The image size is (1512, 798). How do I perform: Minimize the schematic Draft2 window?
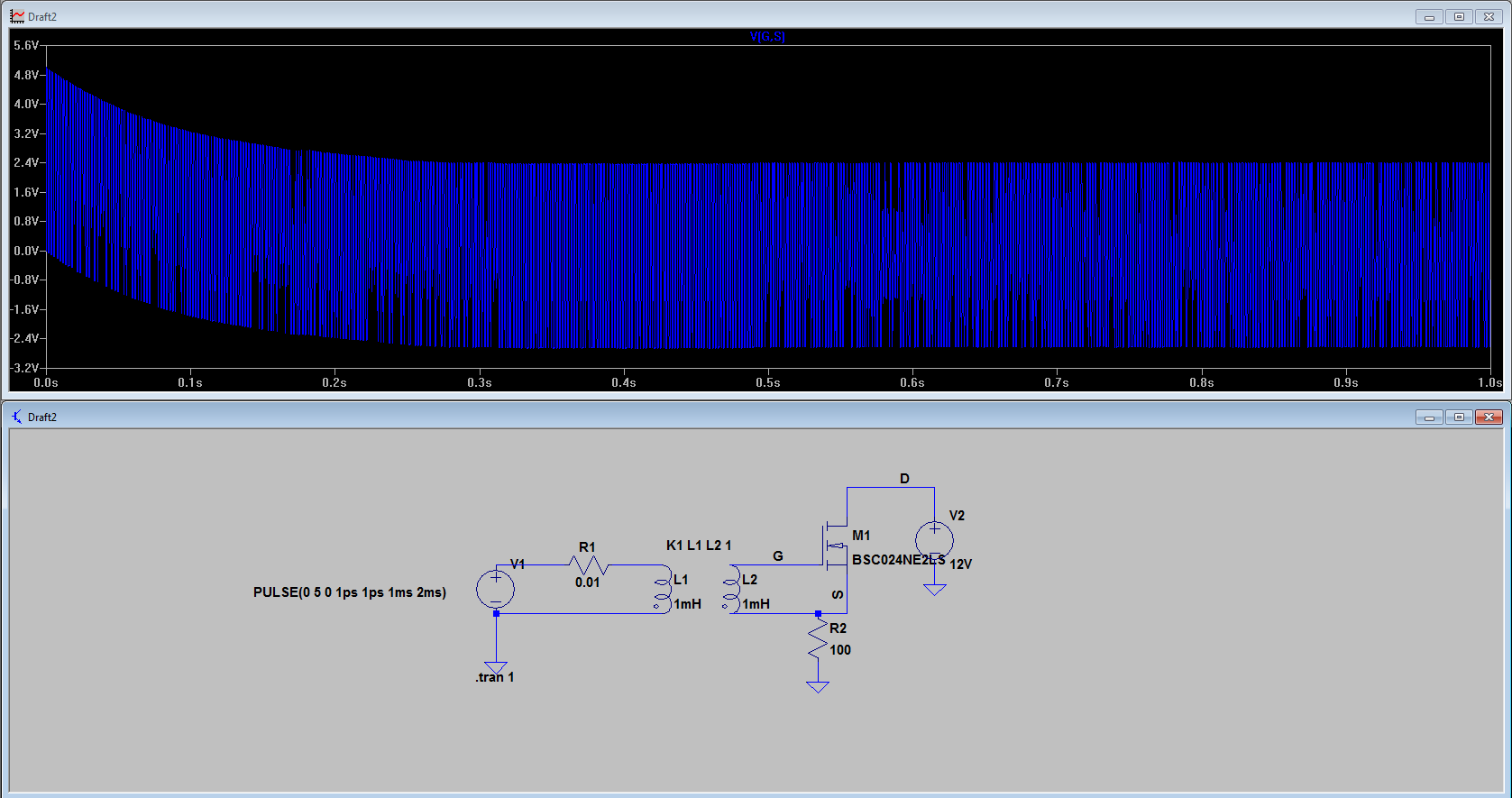click(1429, 417)
